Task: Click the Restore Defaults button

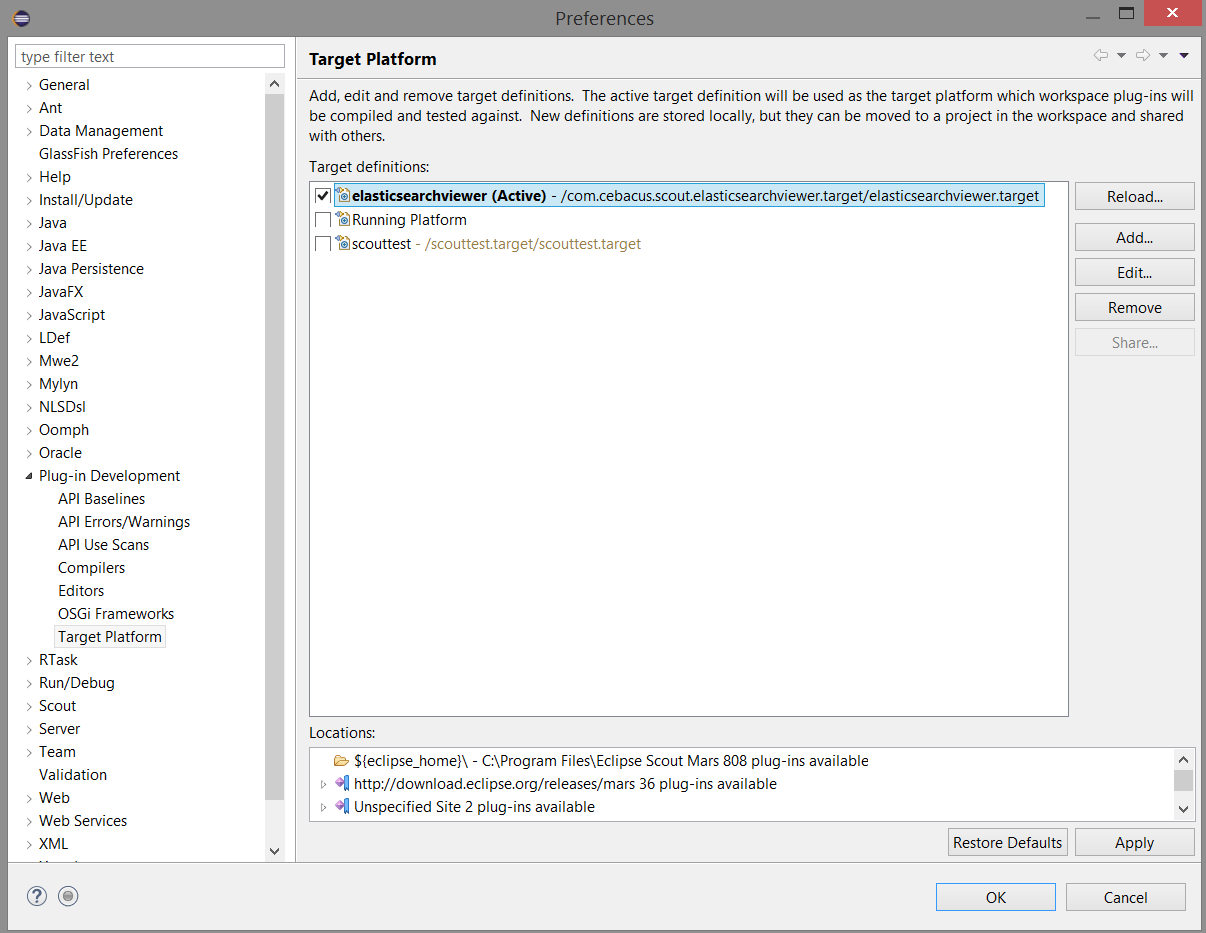Action: pyautogui.click(x=1007, y=843)
